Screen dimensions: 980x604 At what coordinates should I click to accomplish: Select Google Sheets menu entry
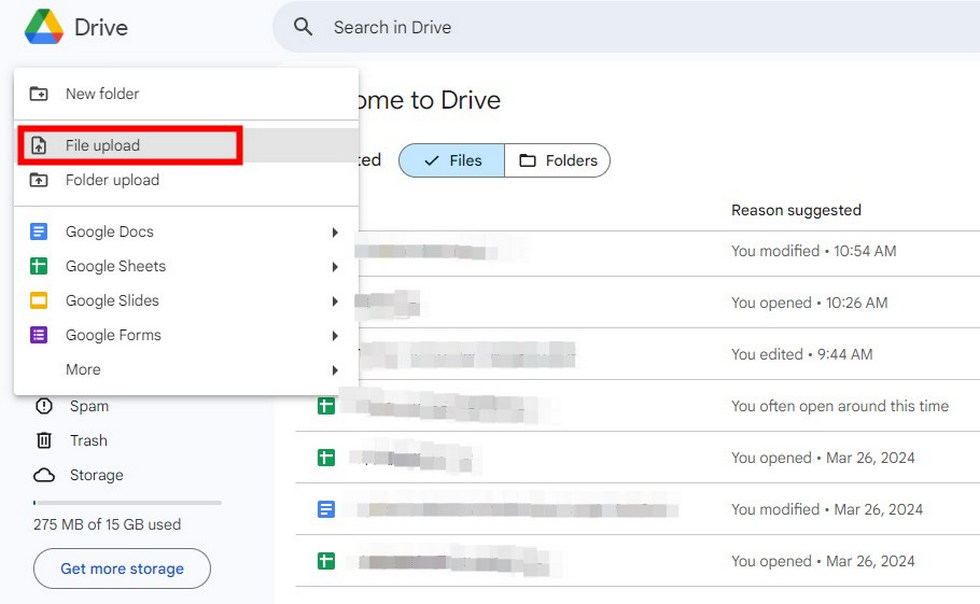pyautogui.click(x=186, y=266)
